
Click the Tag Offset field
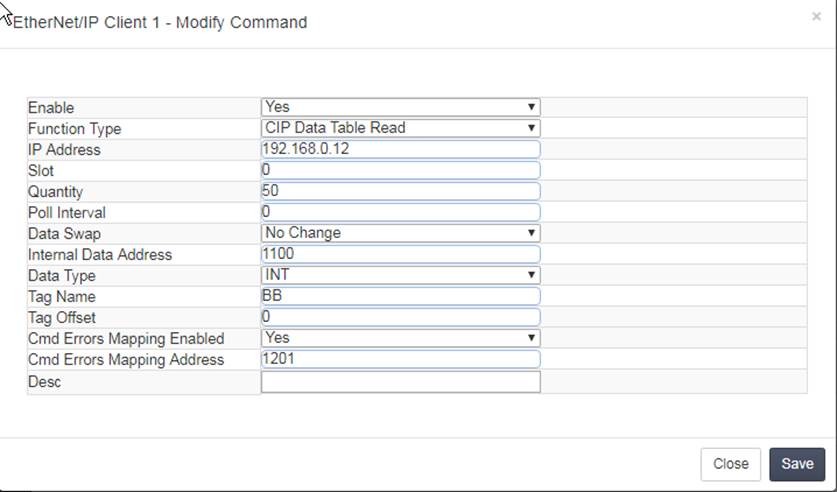[x=400, y=317]
